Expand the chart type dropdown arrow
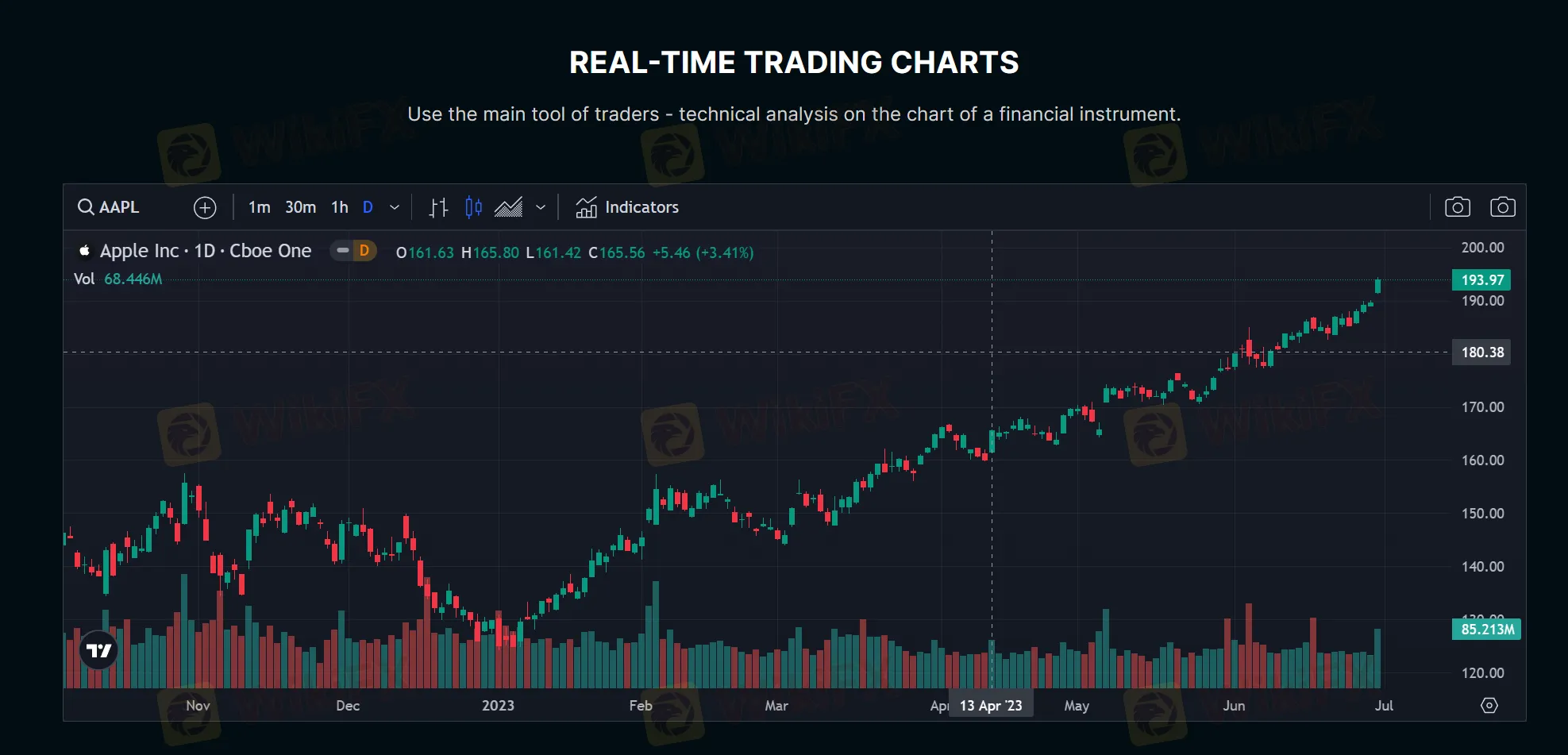 pyautogui.click(x=541, y=207)
